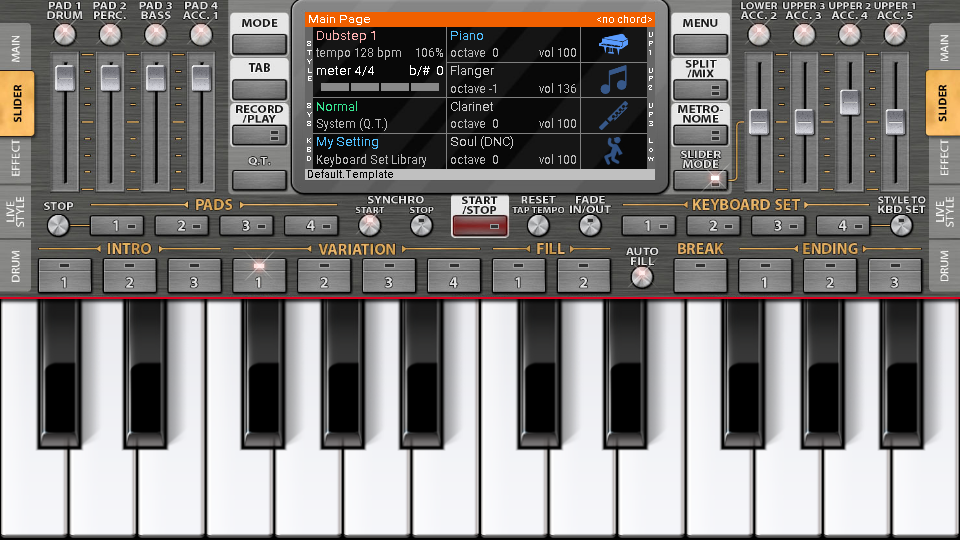Turn the PAD 3 BASS knob

pyautogui.click(x=156, y=35)
